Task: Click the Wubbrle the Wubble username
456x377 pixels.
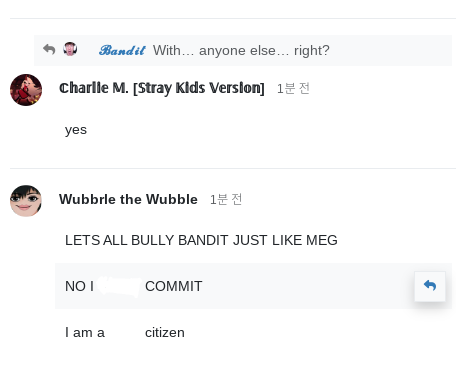Action: point(128,199)
